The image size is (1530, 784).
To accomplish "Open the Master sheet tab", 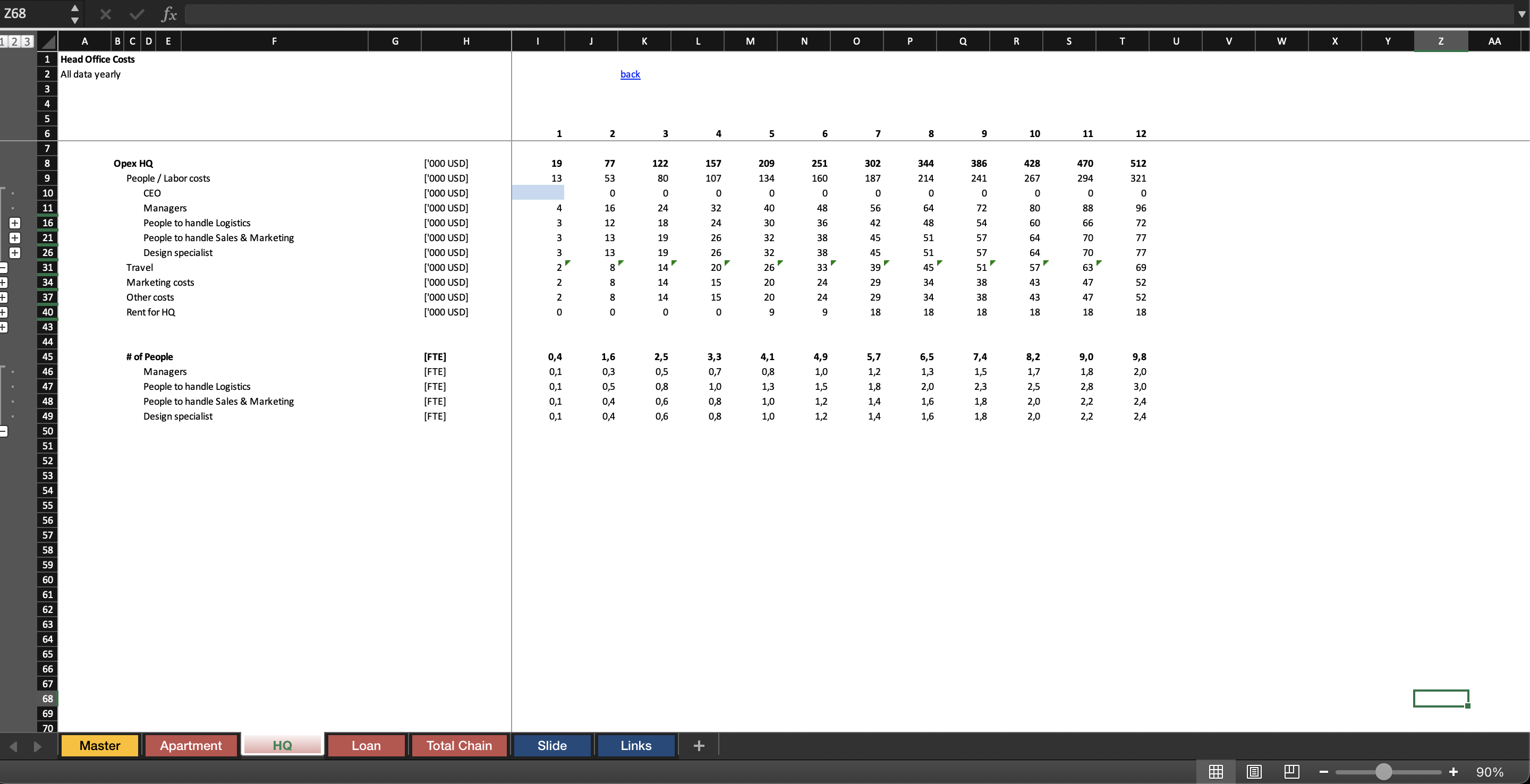I will (100, 745).
